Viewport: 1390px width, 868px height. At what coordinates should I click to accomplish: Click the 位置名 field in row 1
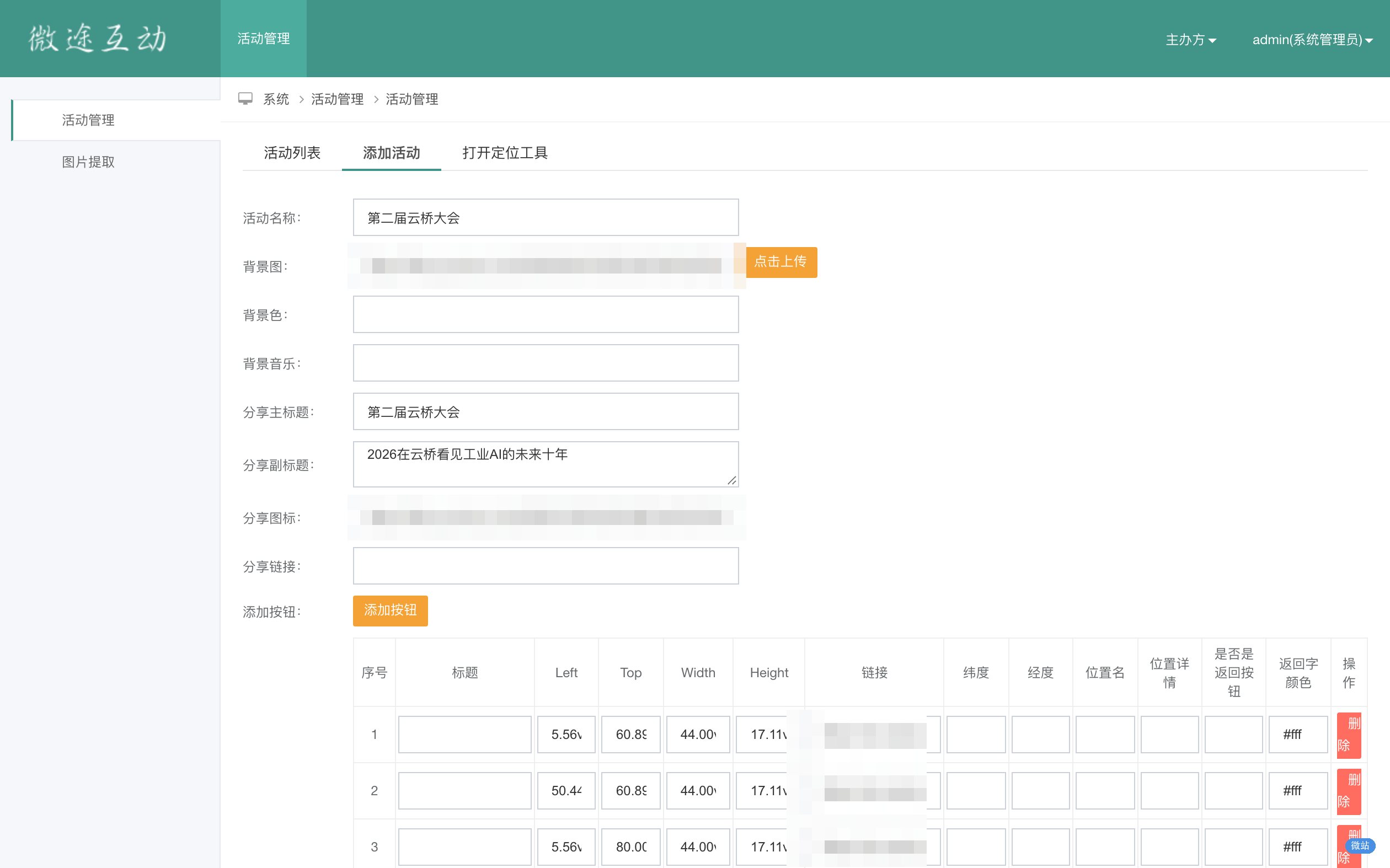coord(1105,734)
